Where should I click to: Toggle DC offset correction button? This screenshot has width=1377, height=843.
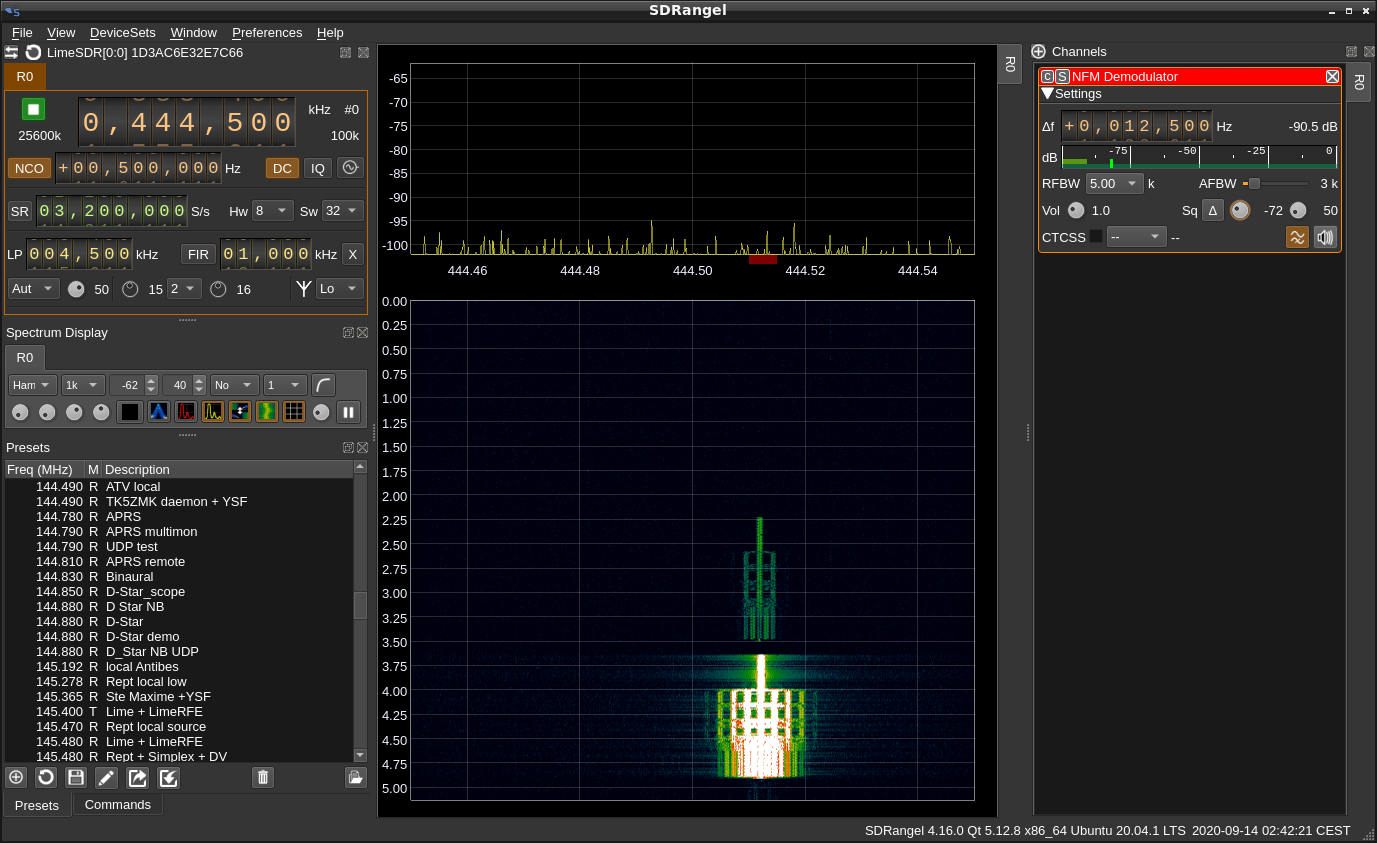(x=282, y=168)
